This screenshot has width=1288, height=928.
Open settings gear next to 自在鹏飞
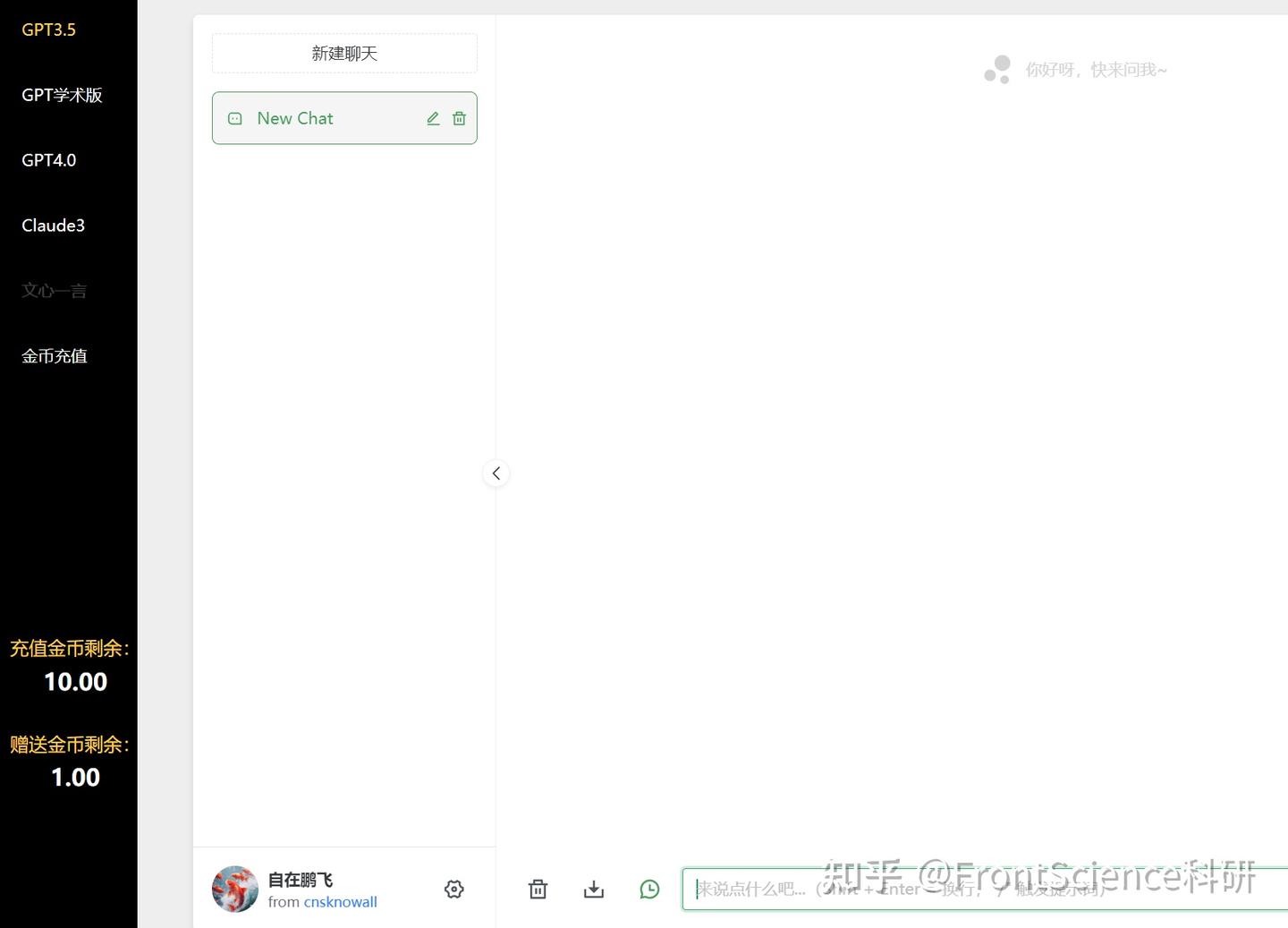click(x=454, y=889)
